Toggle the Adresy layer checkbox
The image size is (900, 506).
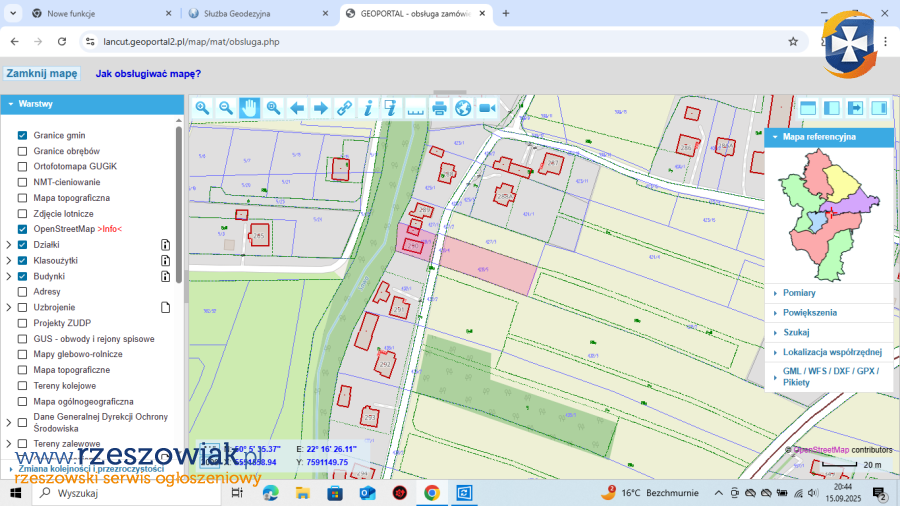point(22,292)
